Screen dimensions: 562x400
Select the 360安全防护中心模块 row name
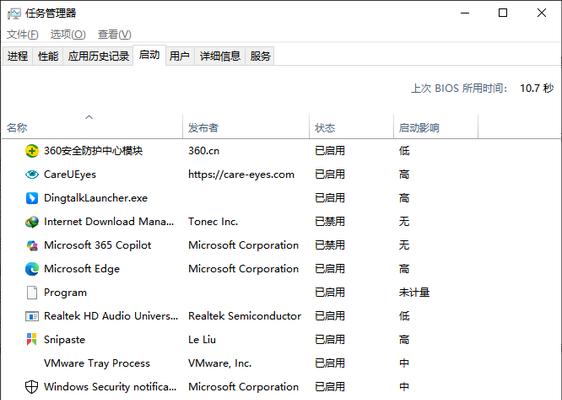coord(93,151)
